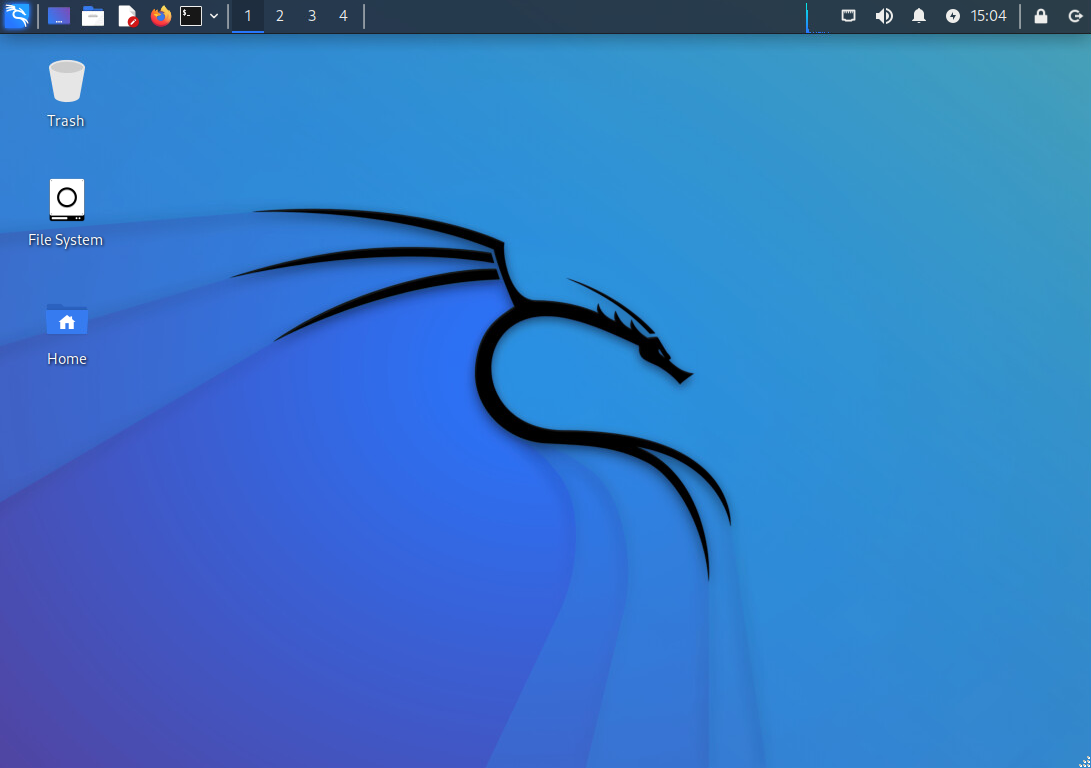Image resolution: width=1091 pixels, height=768 pixels.
Task: Switch to workspace 4
Action: (x=343, y=16)
